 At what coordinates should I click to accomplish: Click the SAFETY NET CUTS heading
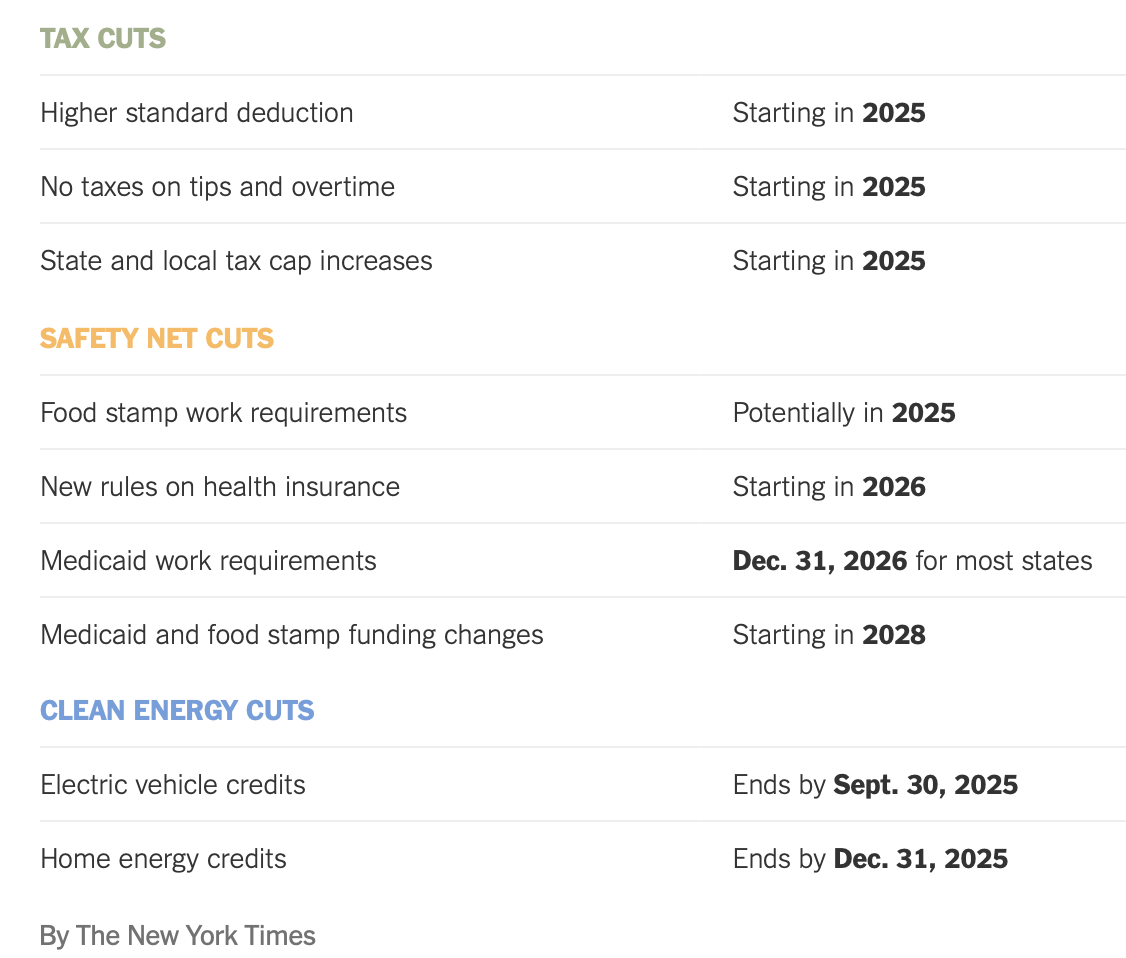[157, 339]
